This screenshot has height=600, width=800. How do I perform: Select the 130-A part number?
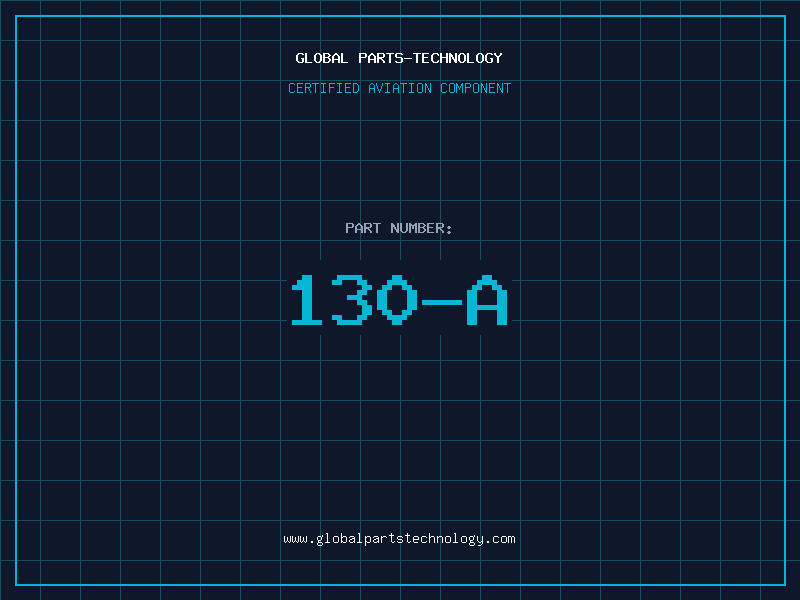point(399,300)
